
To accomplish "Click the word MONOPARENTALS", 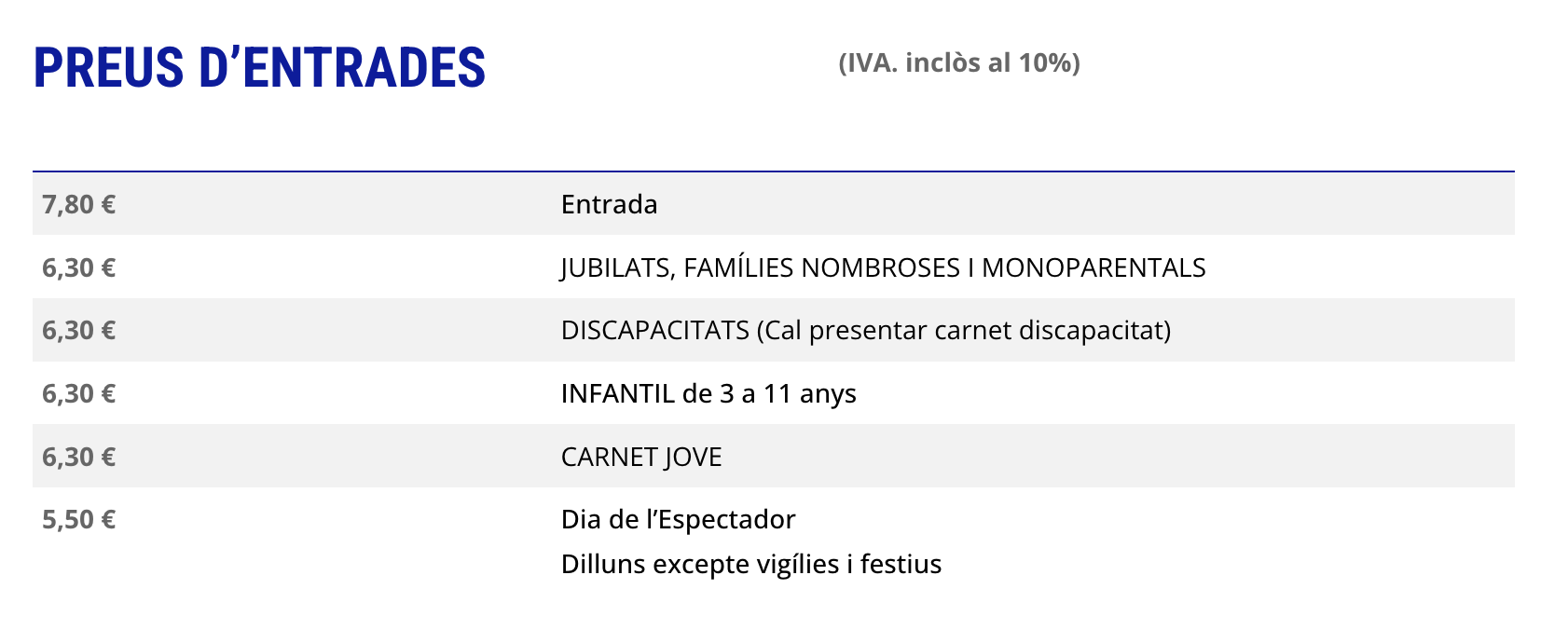I will pos(1093,267).
